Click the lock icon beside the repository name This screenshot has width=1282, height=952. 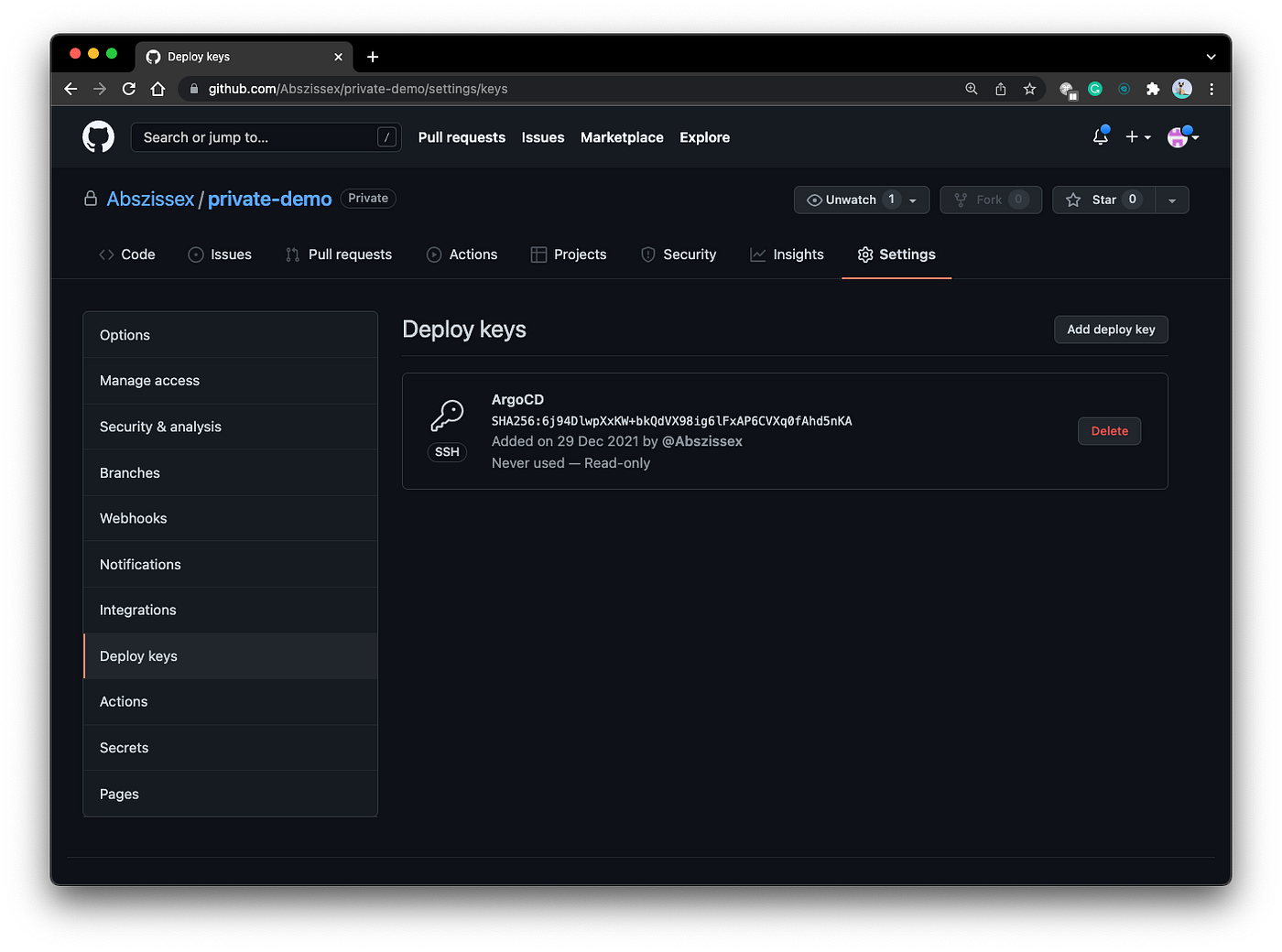(x=90, y=198)
